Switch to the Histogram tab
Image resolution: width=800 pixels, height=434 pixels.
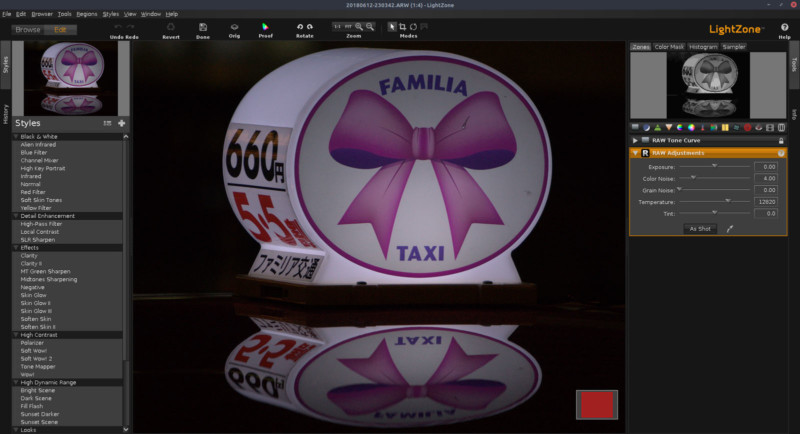[703, 46]
